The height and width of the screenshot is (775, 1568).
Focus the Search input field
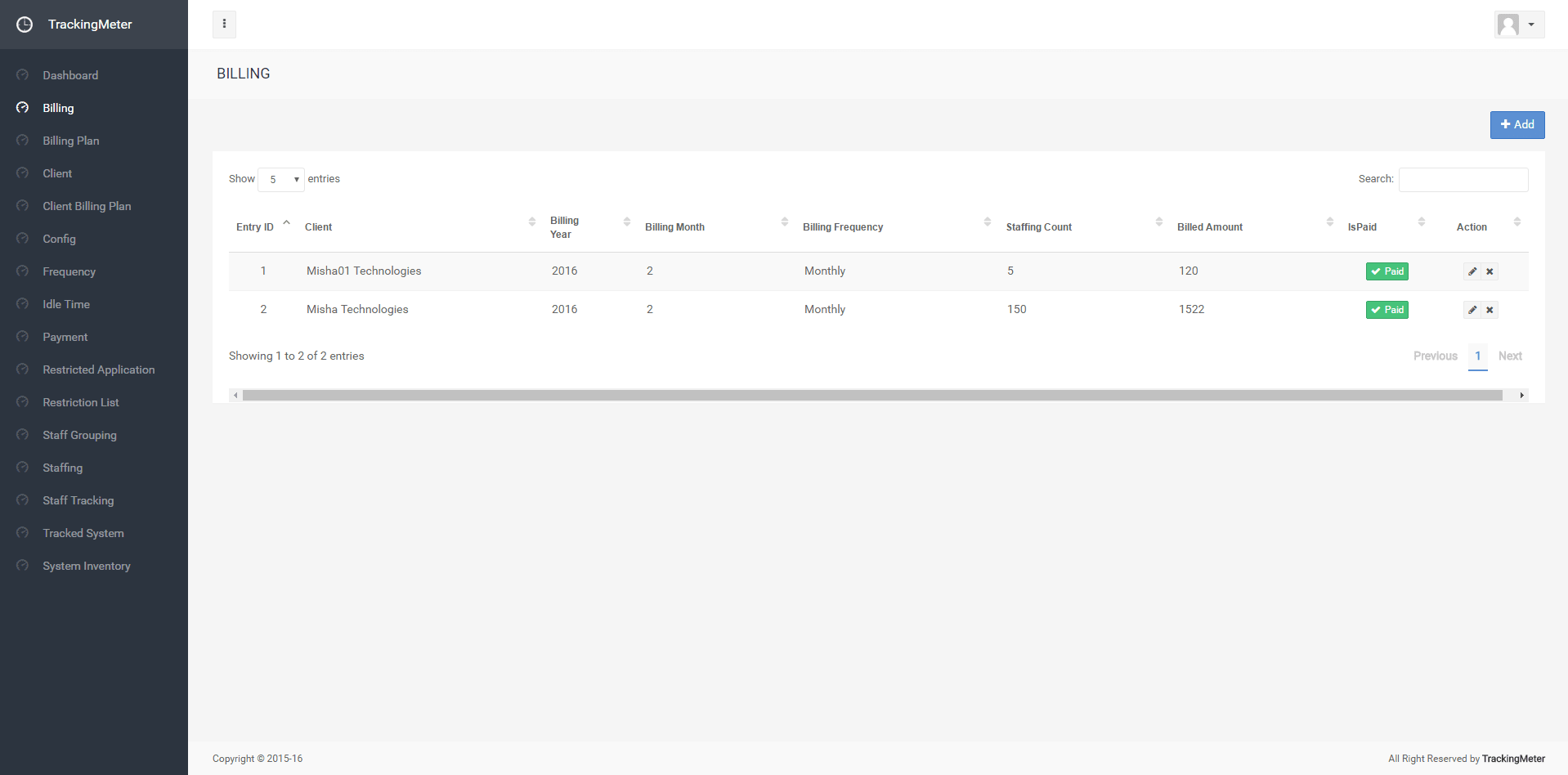pos(1463,180)
